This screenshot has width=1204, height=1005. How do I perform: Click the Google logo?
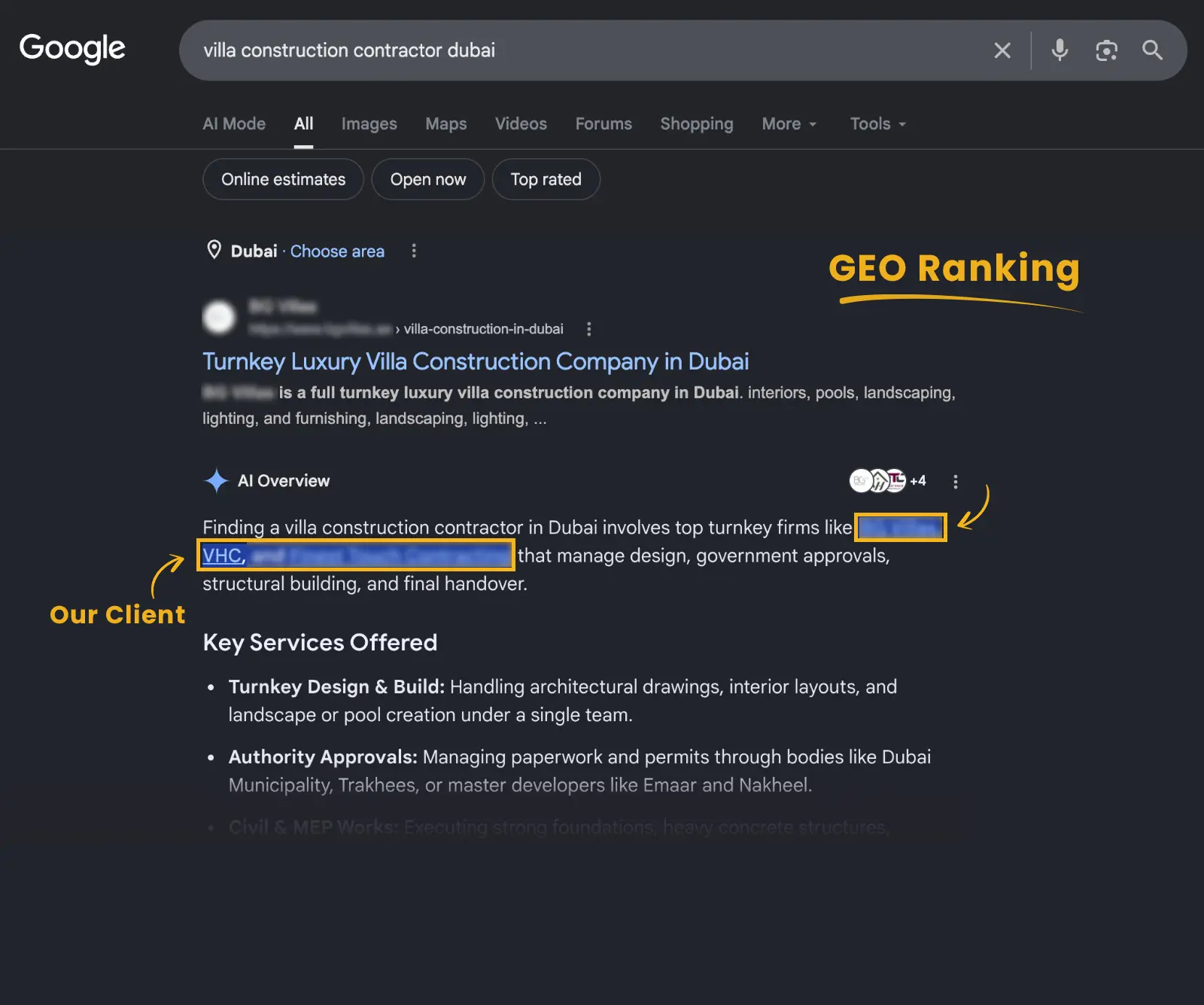tap(72, 49)
